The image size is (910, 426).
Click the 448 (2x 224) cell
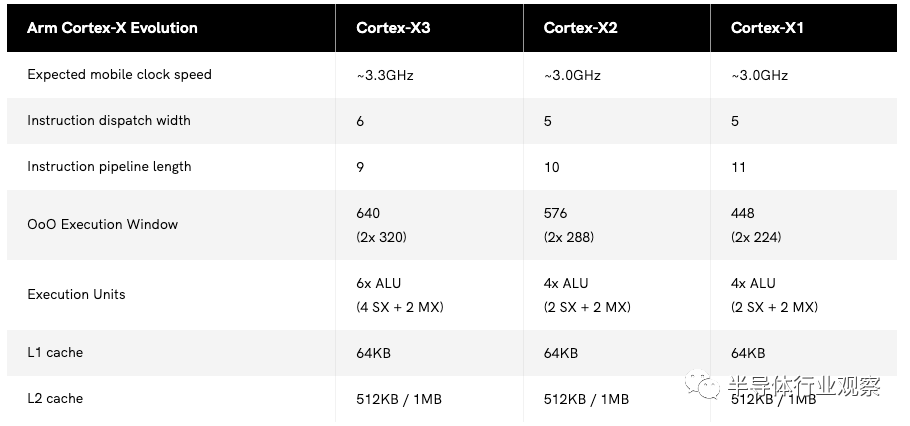click(x=756, y=225)
